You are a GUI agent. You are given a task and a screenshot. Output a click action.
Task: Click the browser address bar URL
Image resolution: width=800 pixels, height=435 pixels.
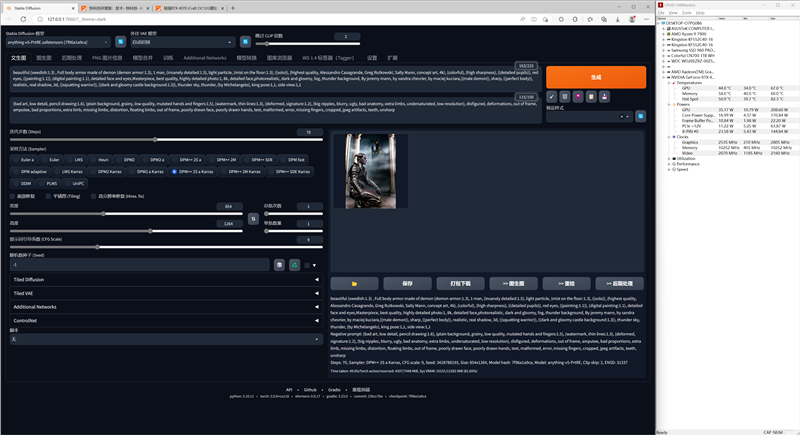click(77, 19)
